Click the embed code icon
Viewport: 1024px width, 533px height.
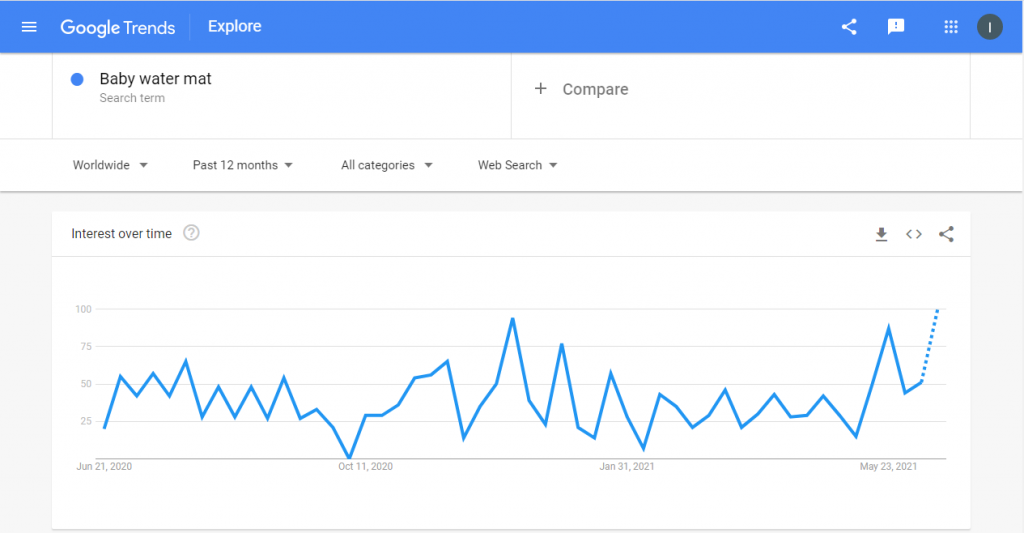(914, 234)
